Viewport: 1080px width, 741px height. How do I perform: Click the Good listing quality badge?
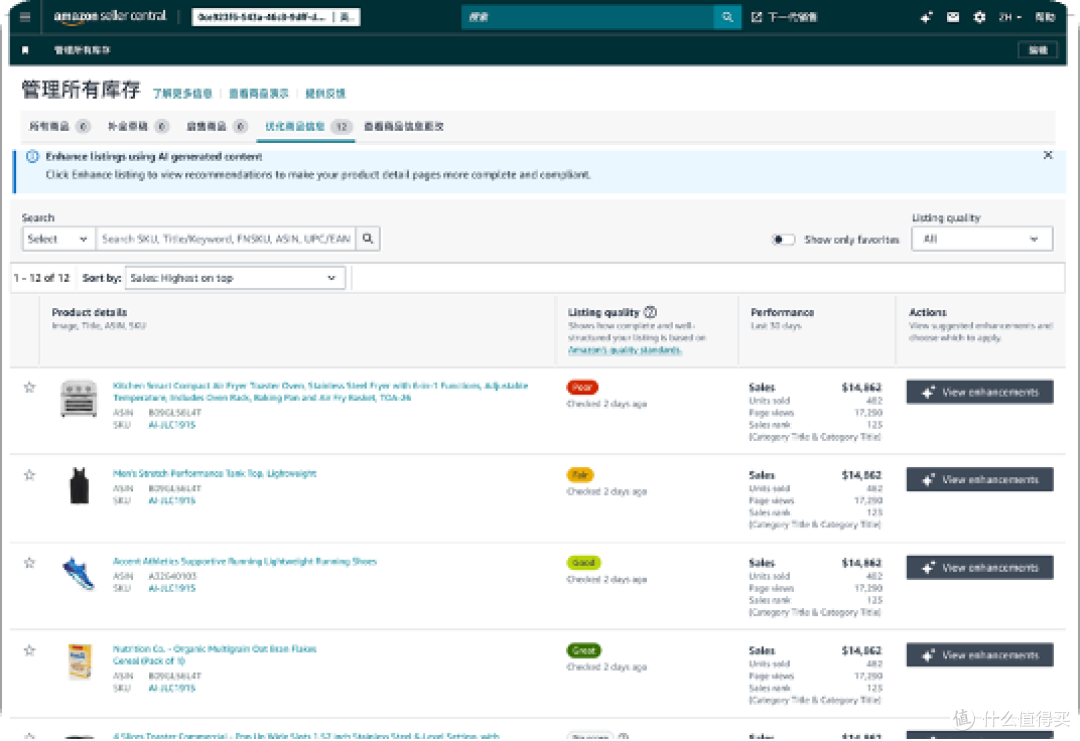point(583,563)
